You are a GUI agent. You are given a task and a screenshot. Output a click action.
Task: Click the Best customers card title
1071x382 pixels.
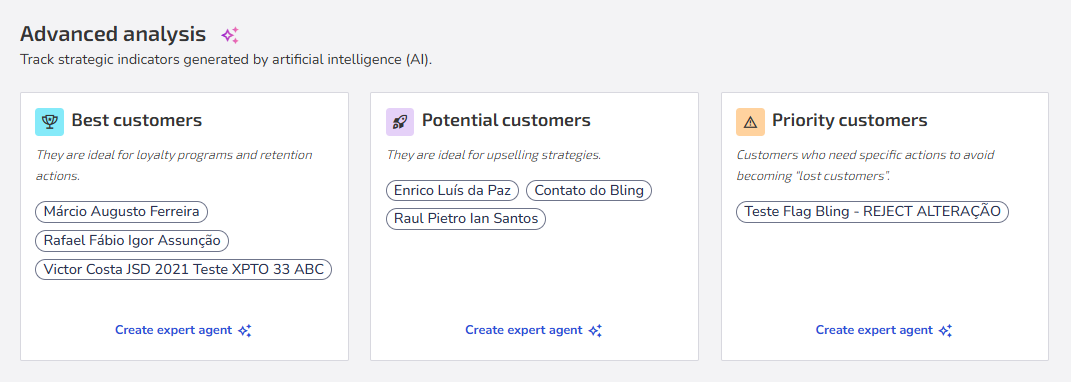pyautogui.click(x=137, y=121)
